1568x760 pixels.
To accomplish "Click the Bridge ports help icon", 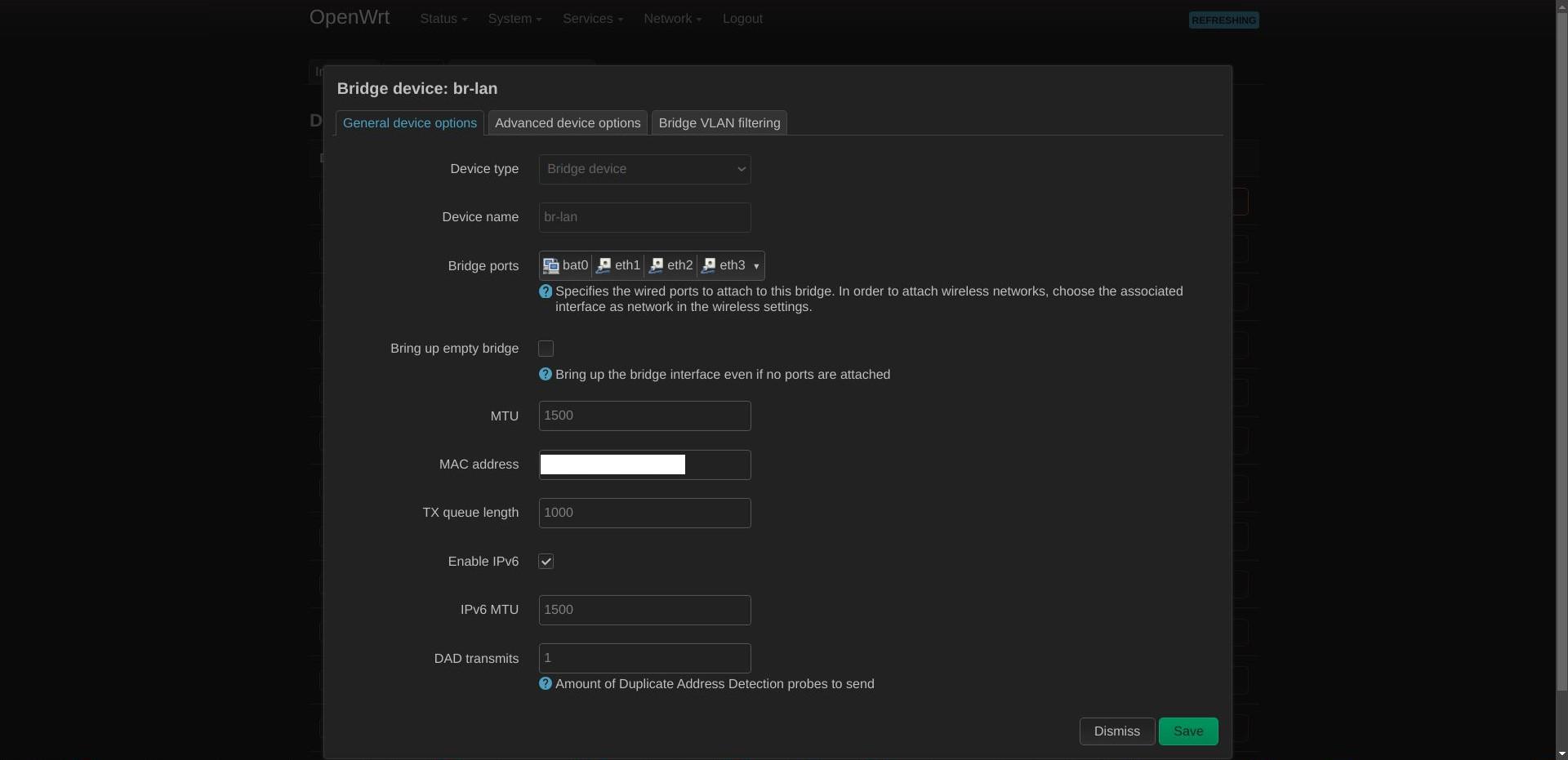I will (x=546, y=291).
